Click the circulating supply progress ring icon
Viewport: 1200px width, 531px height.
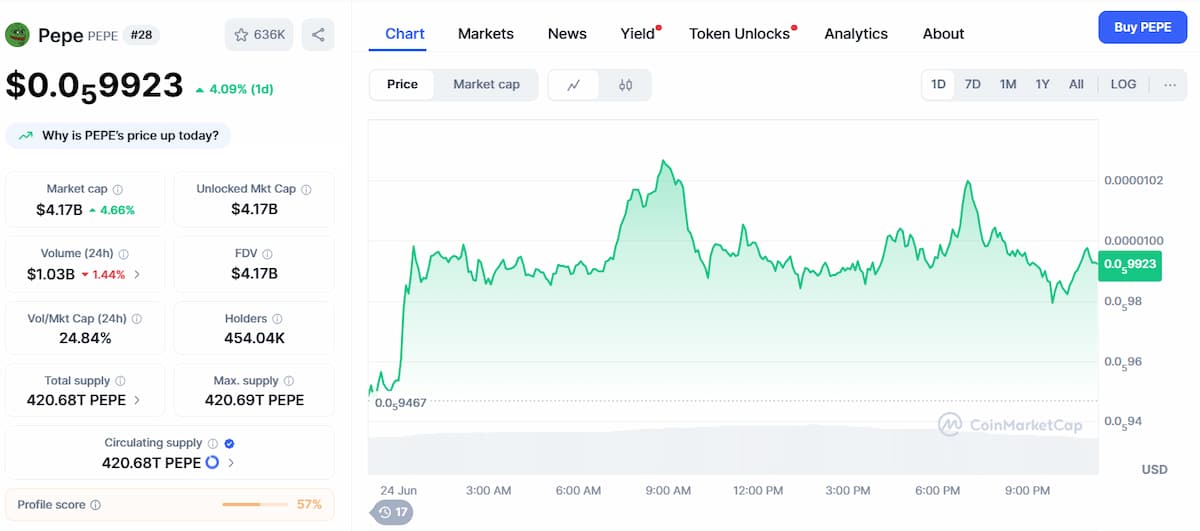(x=212, y=463)
